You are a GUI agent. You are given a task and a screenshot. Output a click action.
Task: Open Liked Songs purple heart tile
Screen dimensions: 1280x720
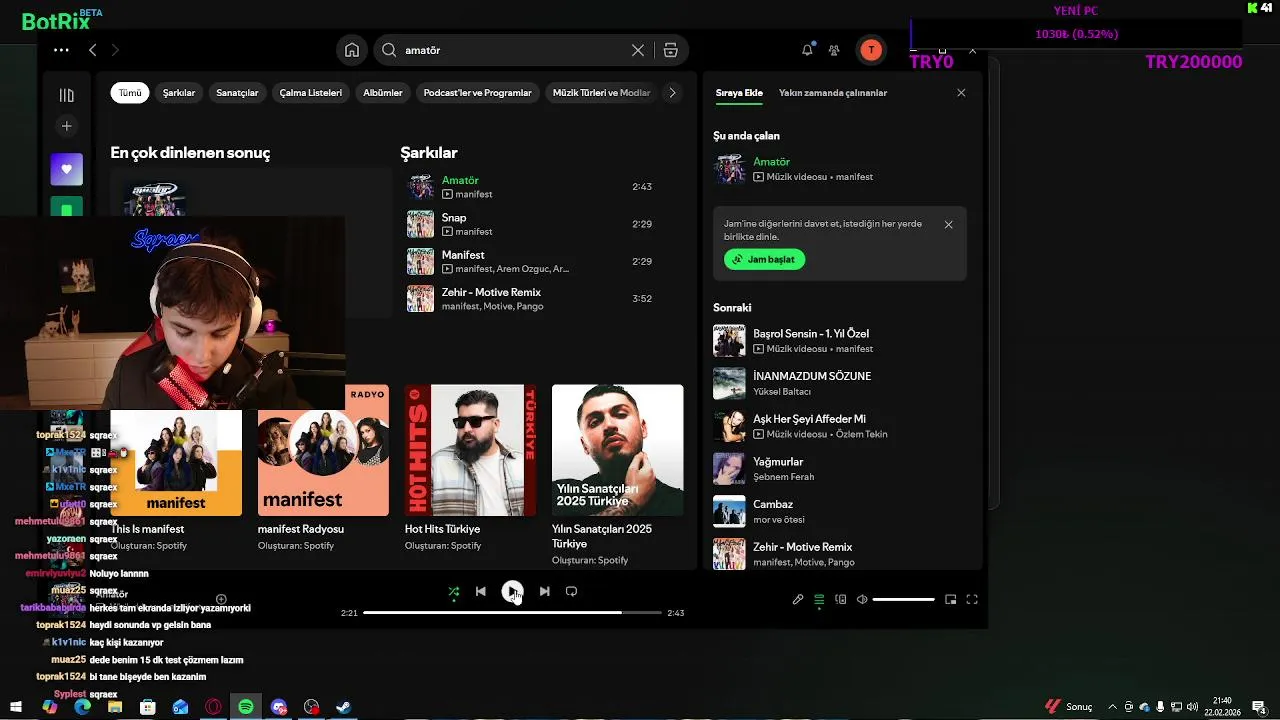(x=67, y=169)
